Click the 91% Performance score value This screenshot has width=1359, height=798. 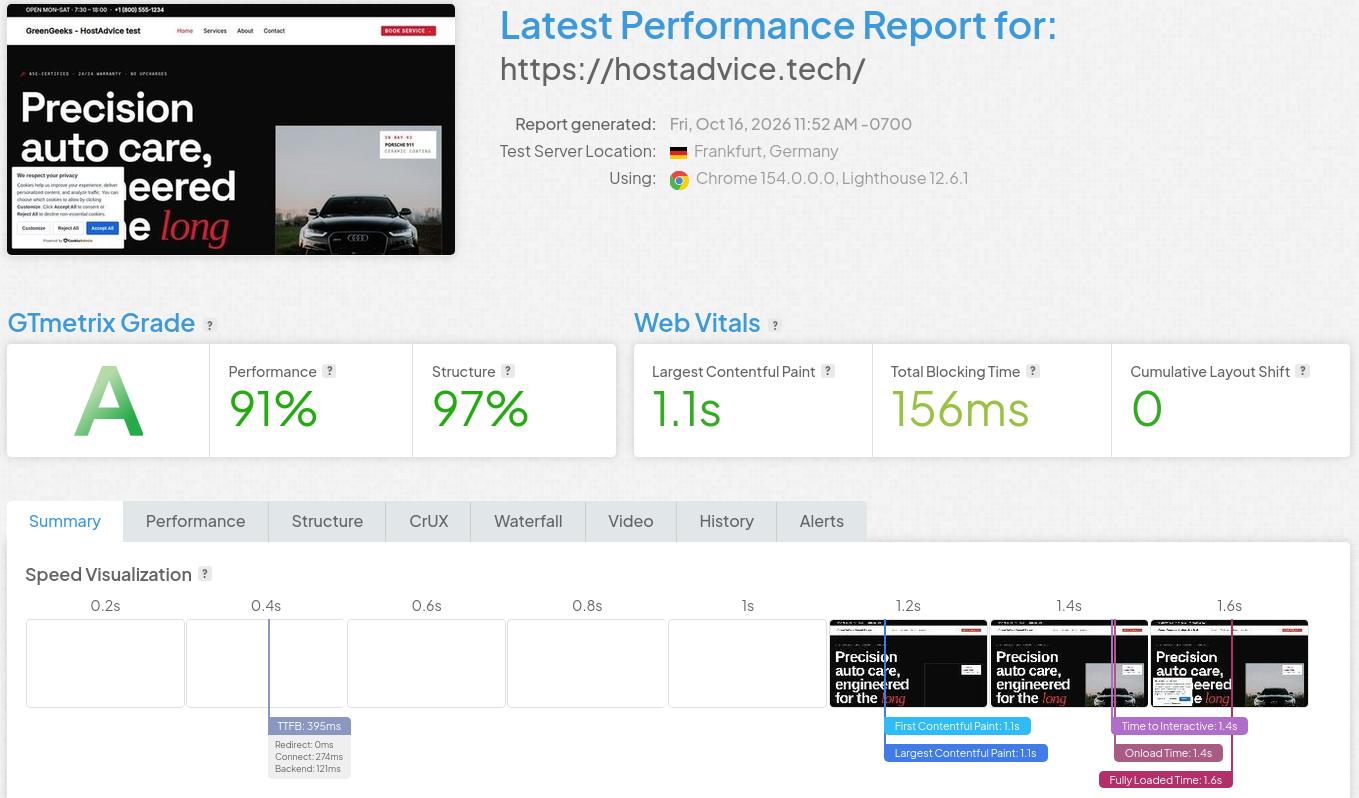tap(273, 409)
